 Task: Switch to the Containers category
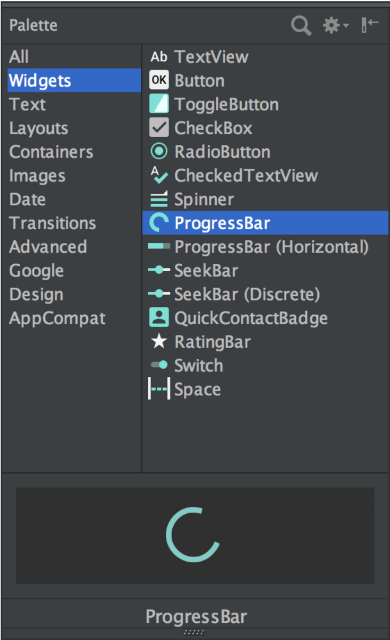tap(51, 152)
